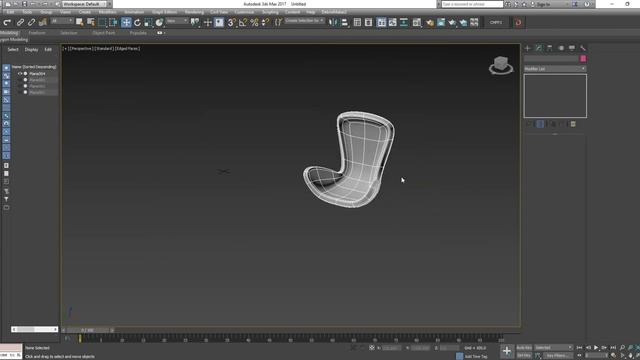
Task: Open the reference coordinate system dropdown
Action: (177, 21)
